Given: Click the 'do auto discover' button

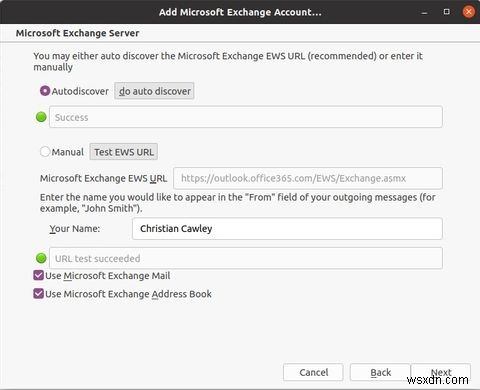Looking at the screenshot, I should tap(154, 91).
